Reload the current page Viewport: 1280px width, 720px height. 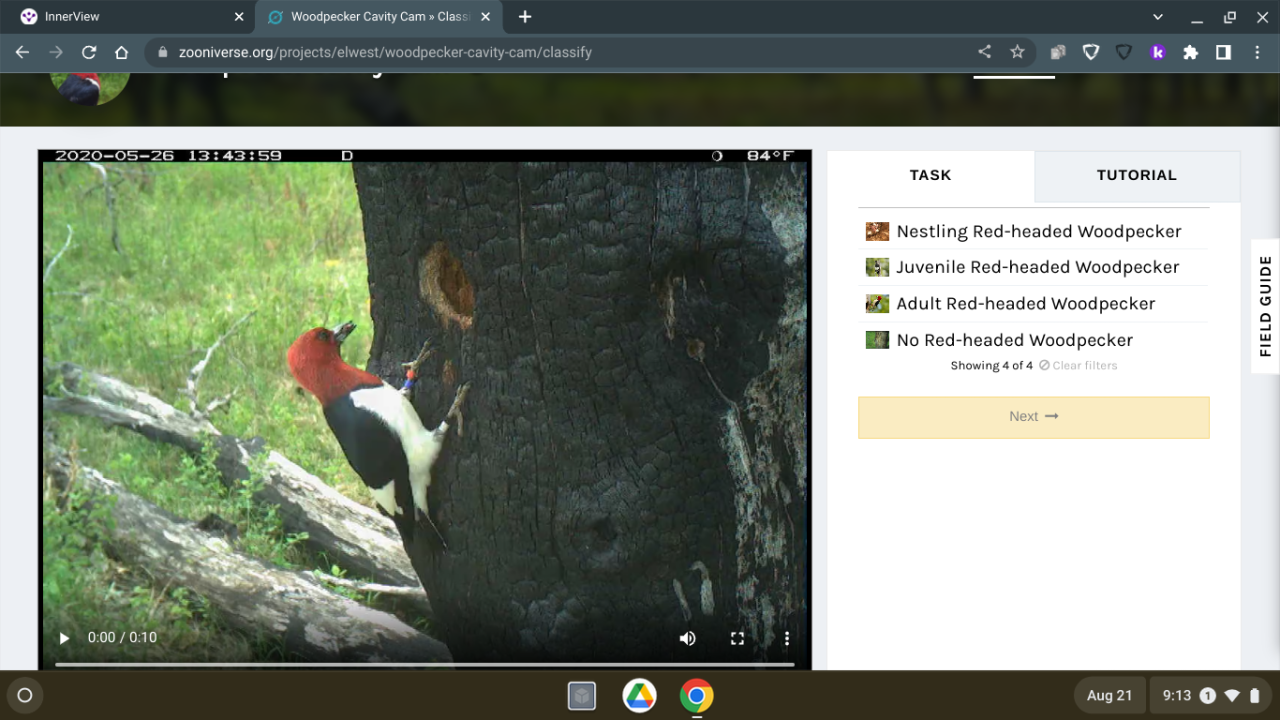[89, 52]
